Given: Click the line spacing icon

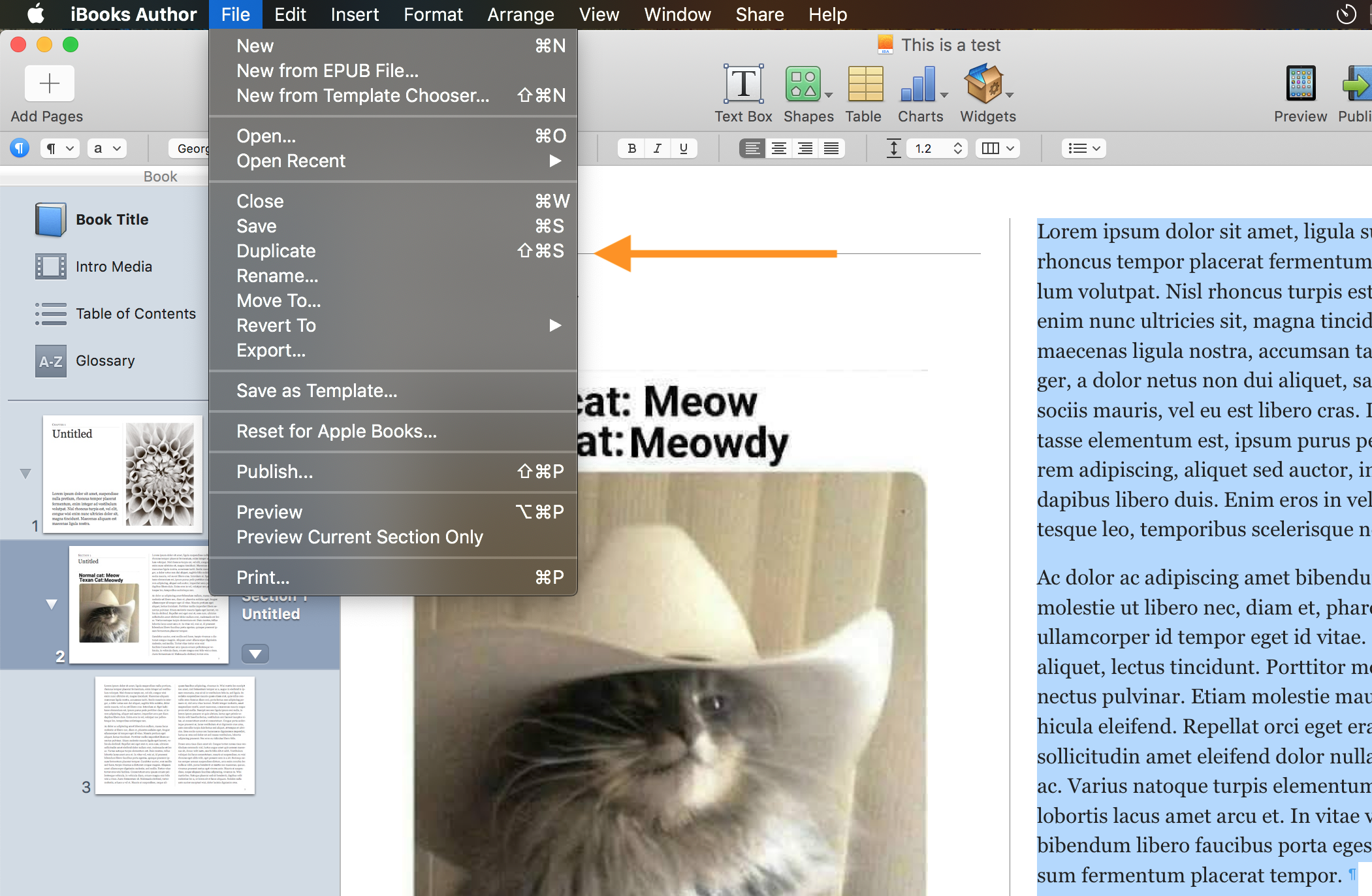Looking at the screenshot, I should [893, 148].
